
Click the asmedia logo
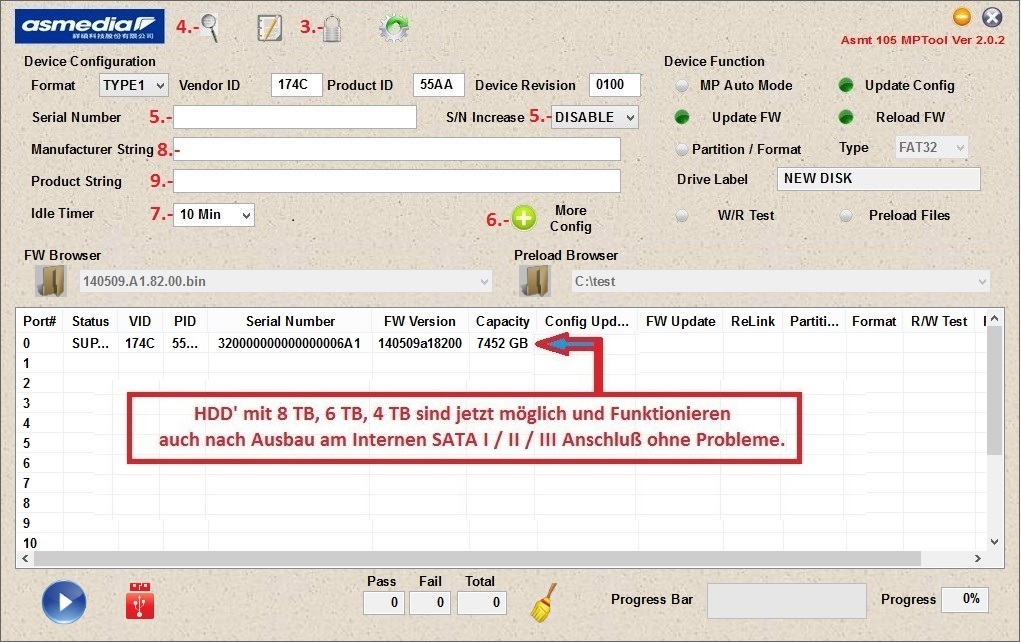(x=90, y=26)
